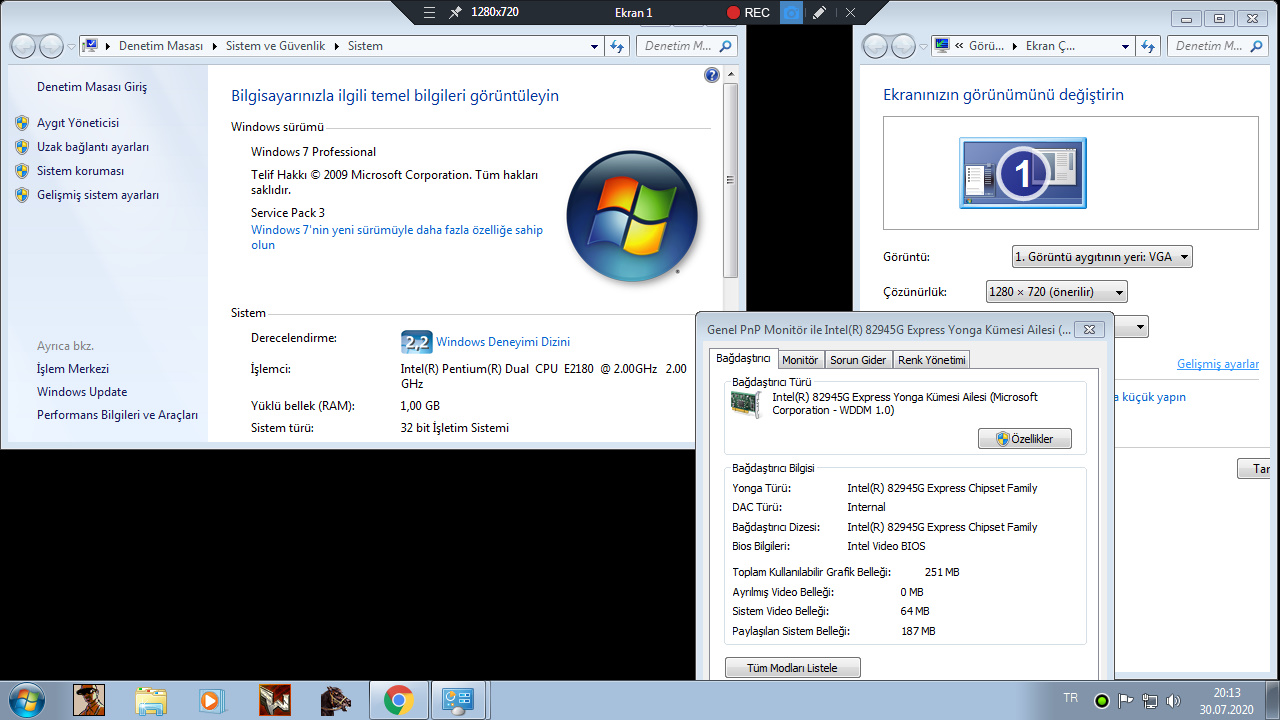Expand the Çözünürlük 1280 × 720 dropdown

pyautogui.click(x=1057, y=292)
